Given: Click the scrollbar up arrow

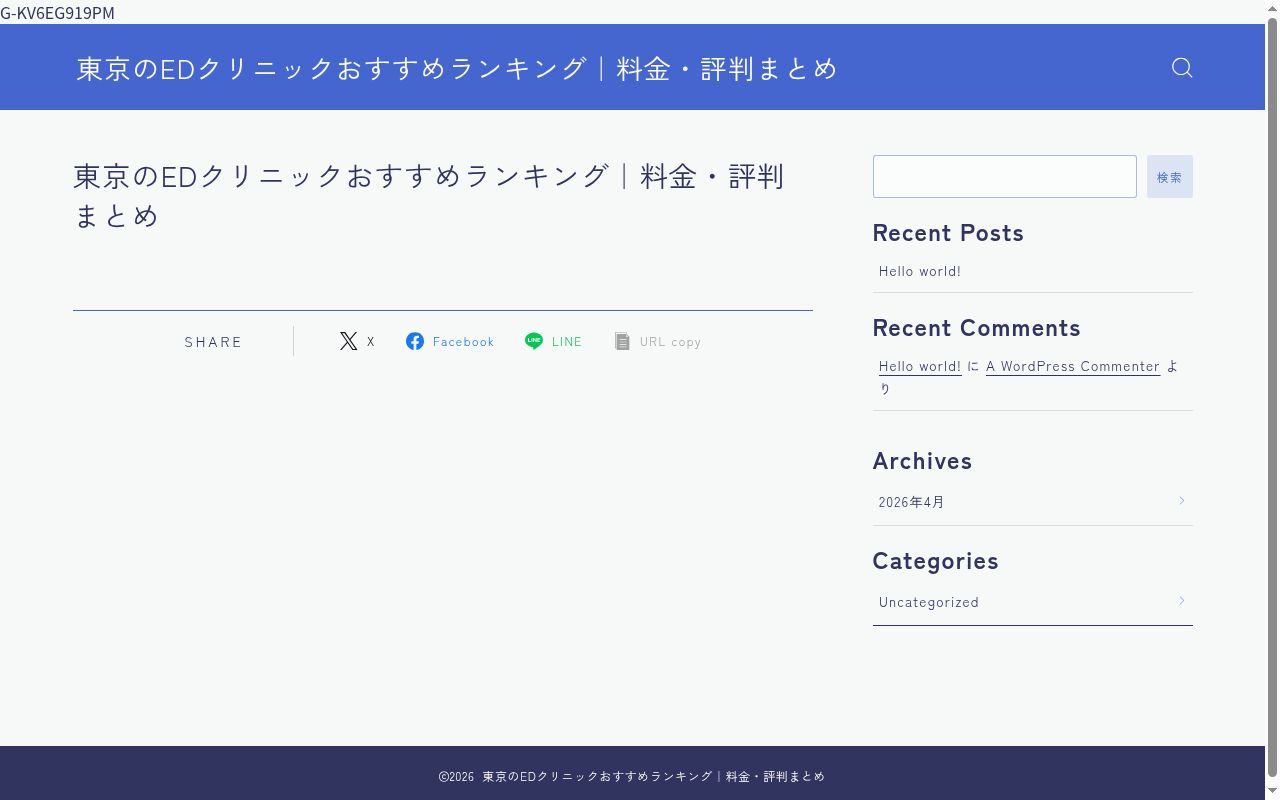Looking at the screenshot, I should pyautogui.click(x=1272, y=8).
